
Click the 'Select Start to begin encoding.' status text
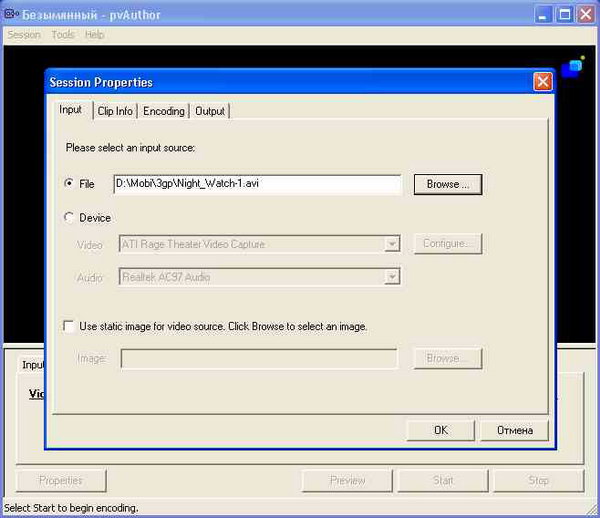pos(71,508)
